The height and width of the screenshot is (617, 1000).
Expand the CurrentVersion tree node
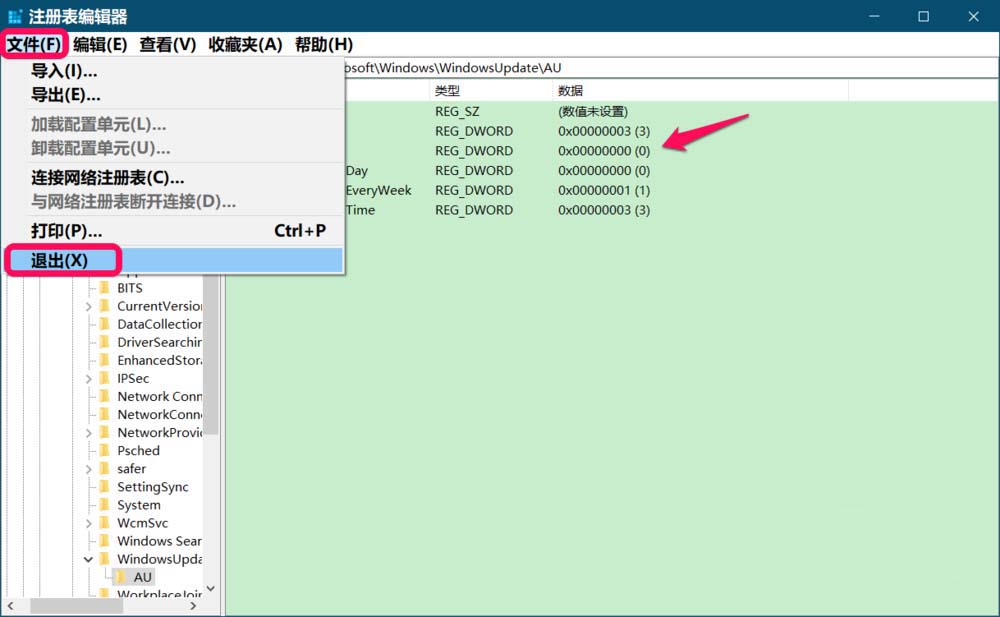[x=89, y=306]
